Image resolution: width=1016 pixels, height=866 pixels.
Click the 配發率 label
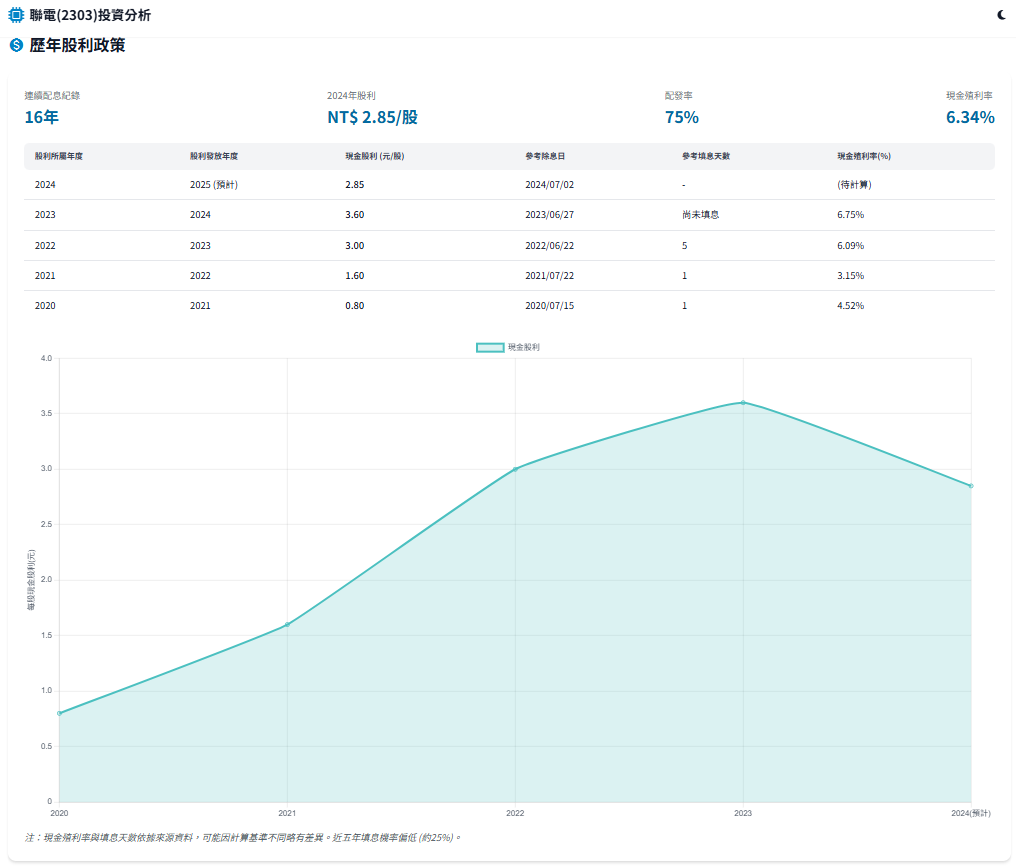[678, 95]
